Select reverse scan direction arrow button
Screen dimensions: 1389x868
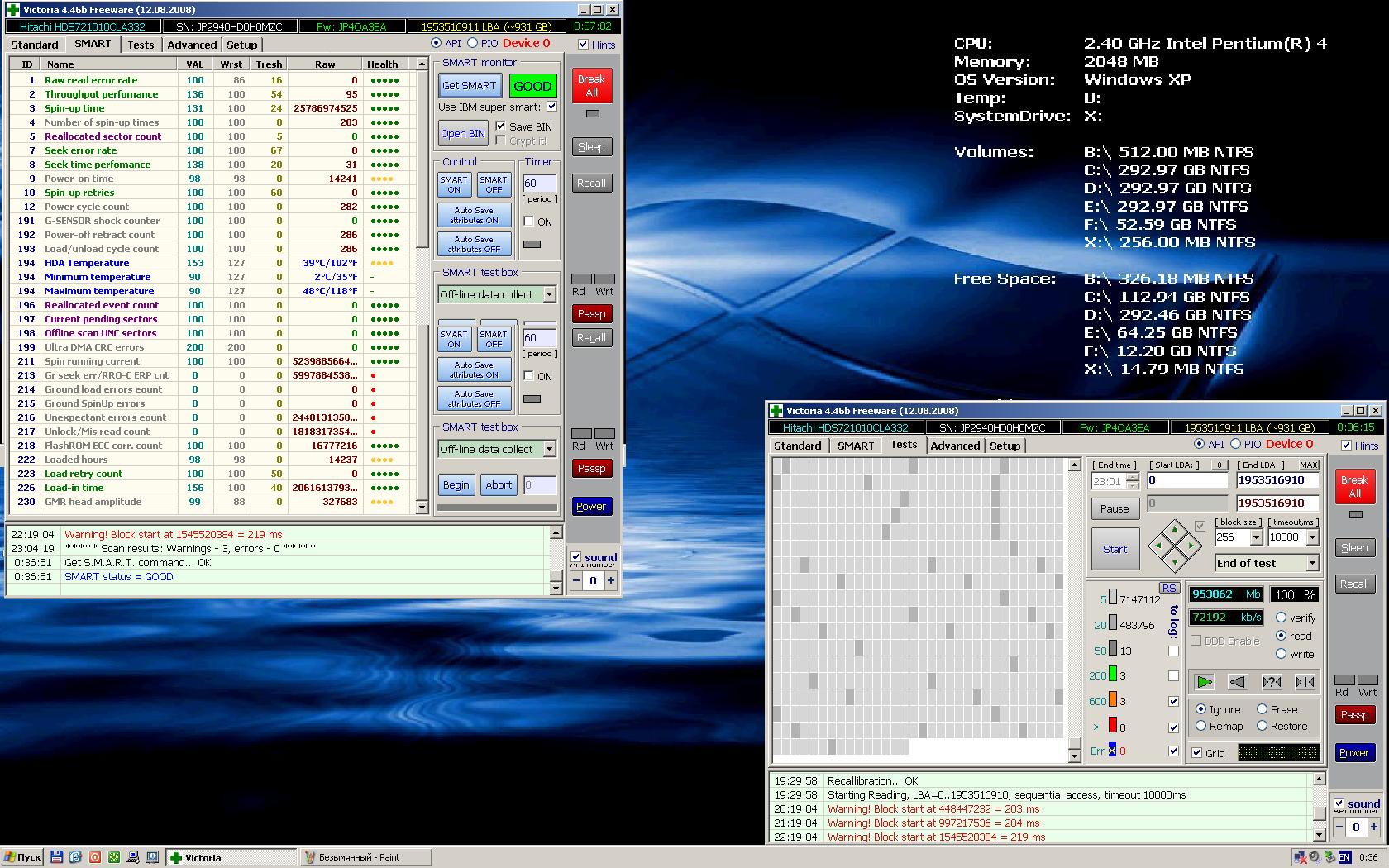[1238, 682]
